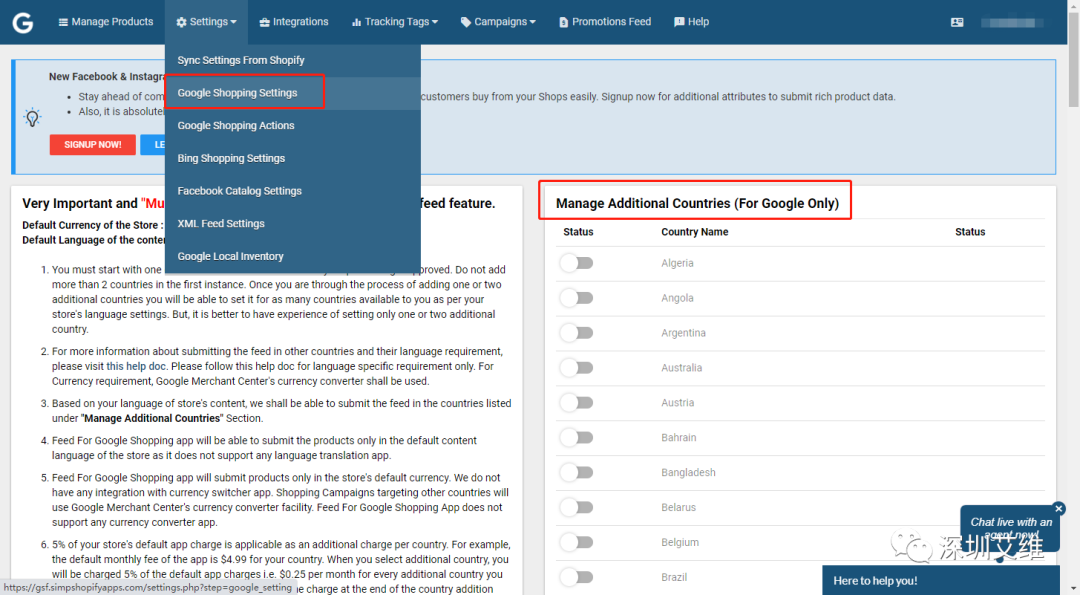The width and height of the screenshot is (1080, 595).
Task: Enable the Australia country toggle
Action: 577,368
